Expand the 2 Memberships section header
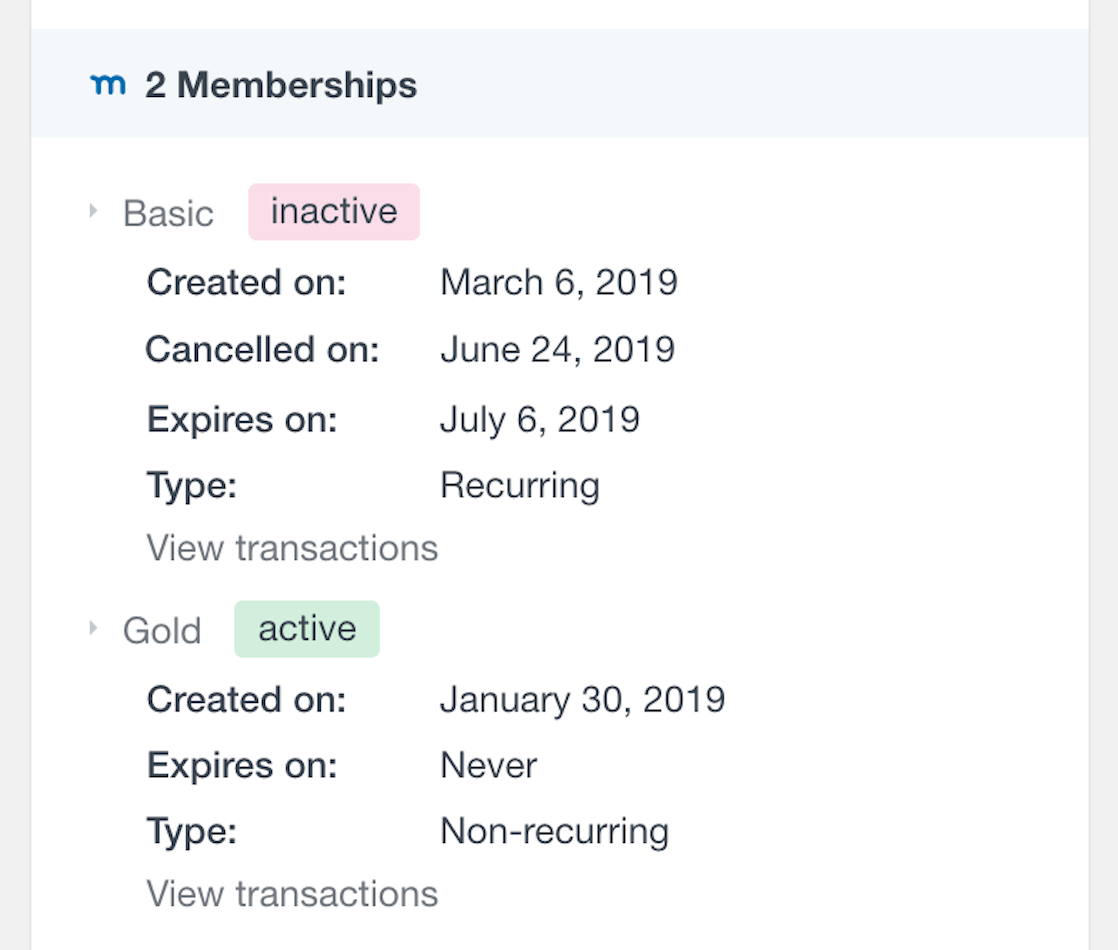Image resolution: width=1118 pixels, height=950 pixels. (280, 85)
